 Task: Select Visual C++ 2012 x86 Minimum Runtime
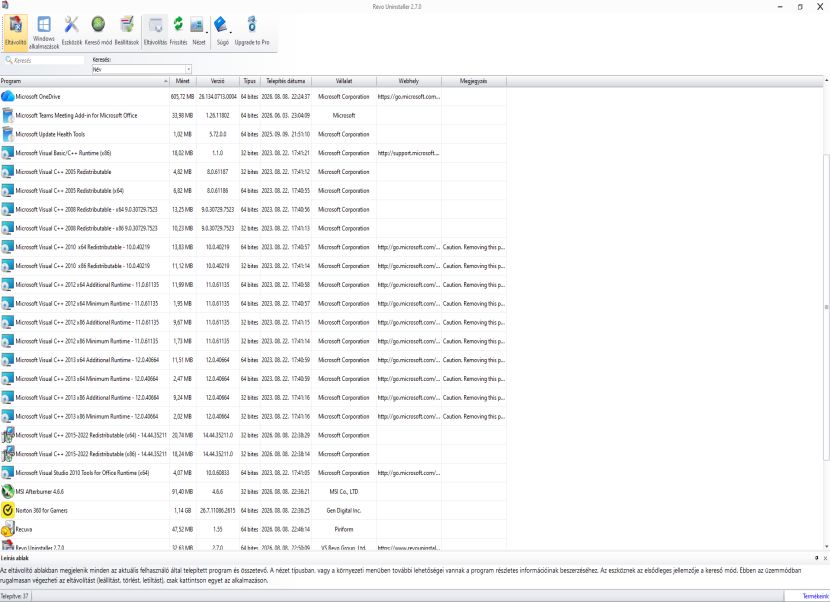[x=253, y=341]
